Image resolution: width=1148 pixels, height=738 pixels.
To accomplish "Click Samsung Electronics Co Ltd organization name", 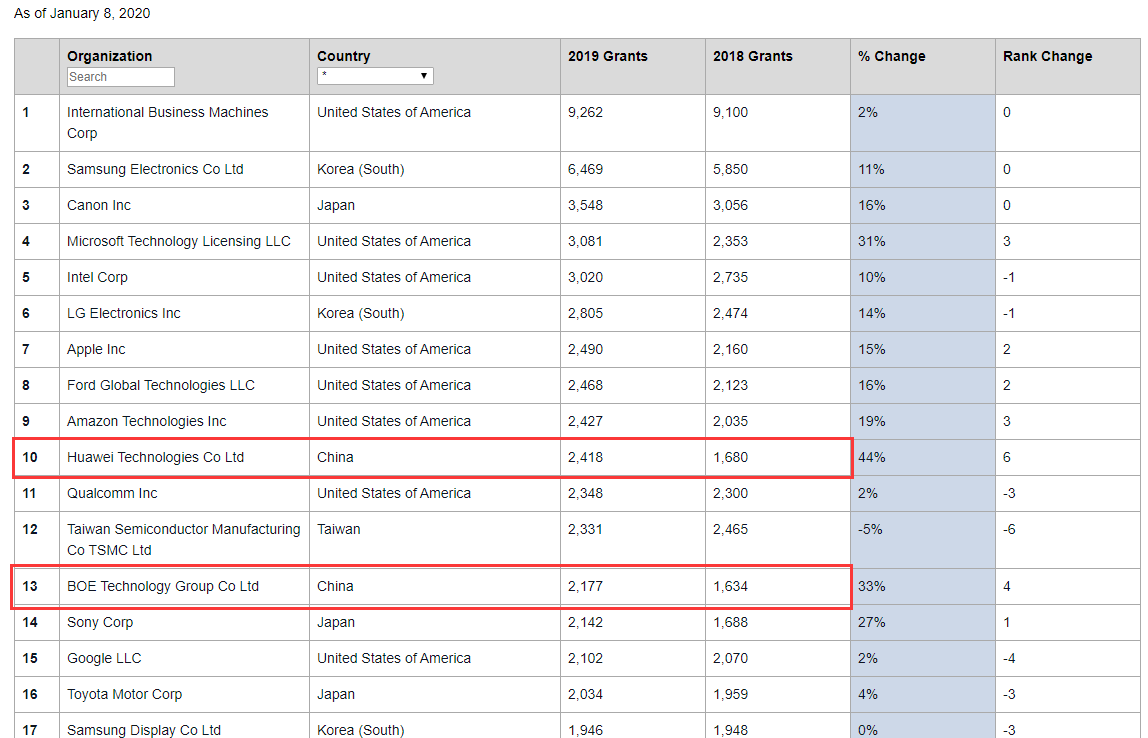I will click(x=155, y=169).
